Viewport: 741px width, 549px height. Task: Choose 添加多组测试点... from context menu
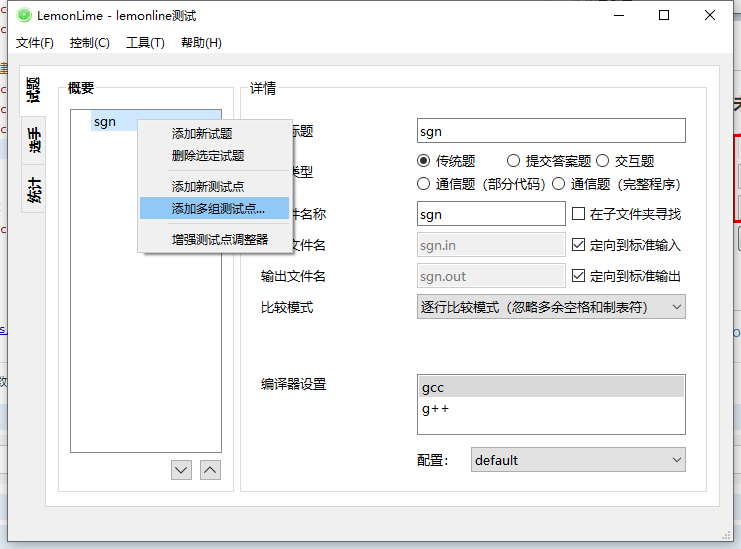[214, 208]
